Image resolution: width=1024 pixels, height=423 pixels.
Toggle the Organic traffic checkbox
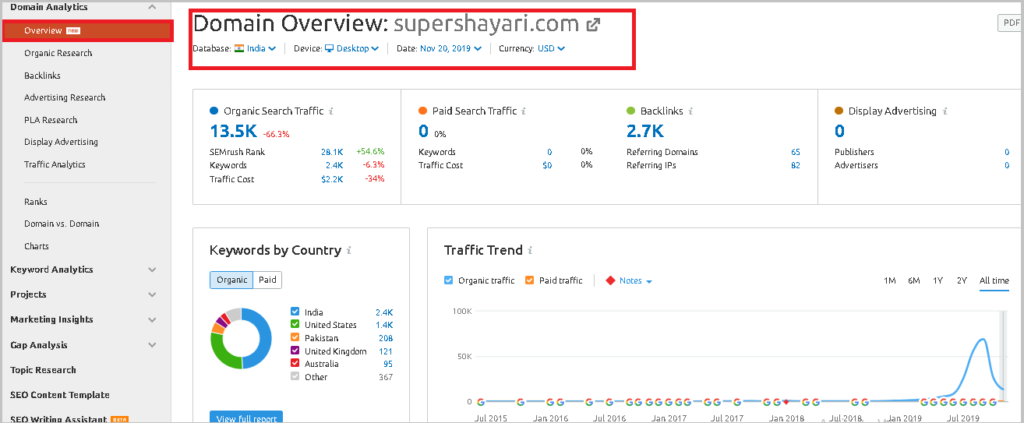coord(448,281)
